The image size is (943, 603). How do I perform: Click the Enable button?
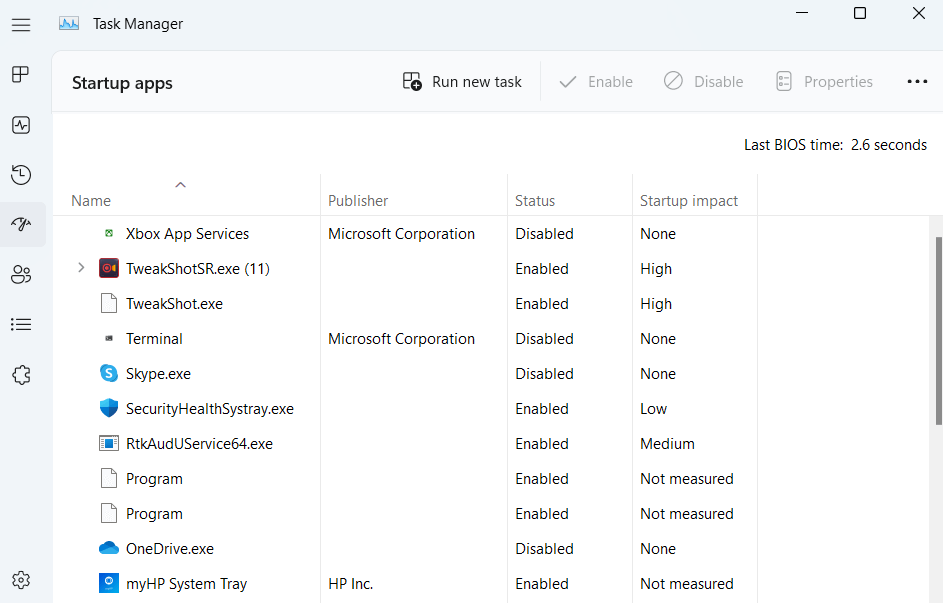(596, 82)
